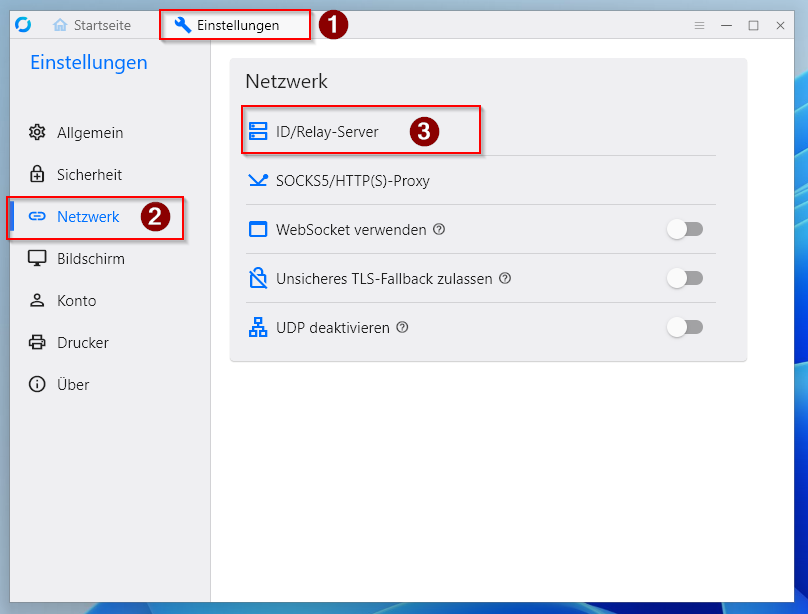The image size is (808, 614).
Task: Maximize the RustDesk window
Action: pyautogui.click(x=753, y=25)
